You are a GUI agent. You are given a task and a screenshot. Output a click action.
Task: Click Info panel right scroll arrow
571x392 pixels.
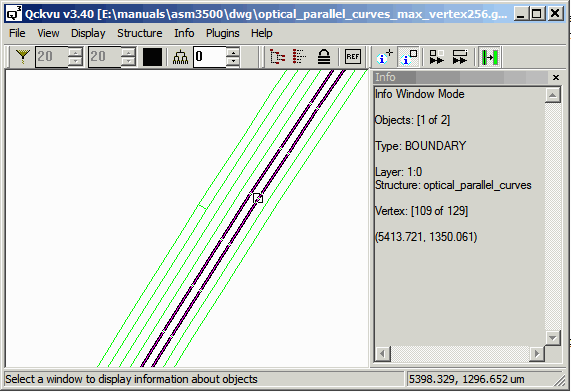point(537,353)
